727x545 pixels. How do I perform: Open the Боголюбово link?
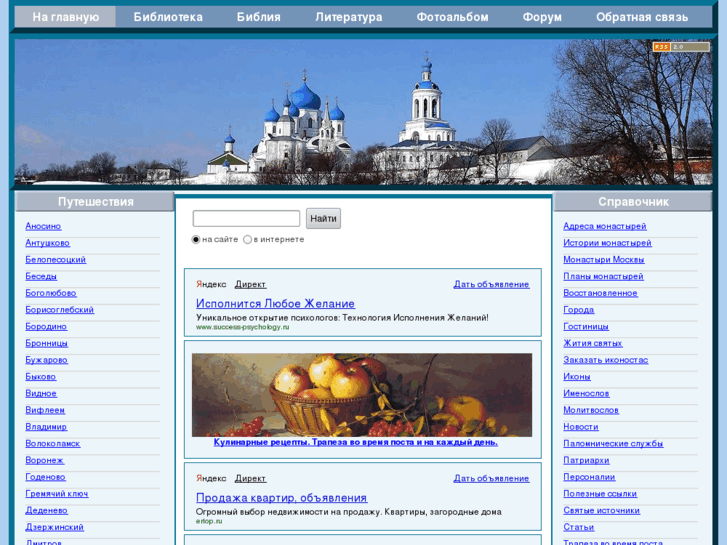click(x=51, y=293)
